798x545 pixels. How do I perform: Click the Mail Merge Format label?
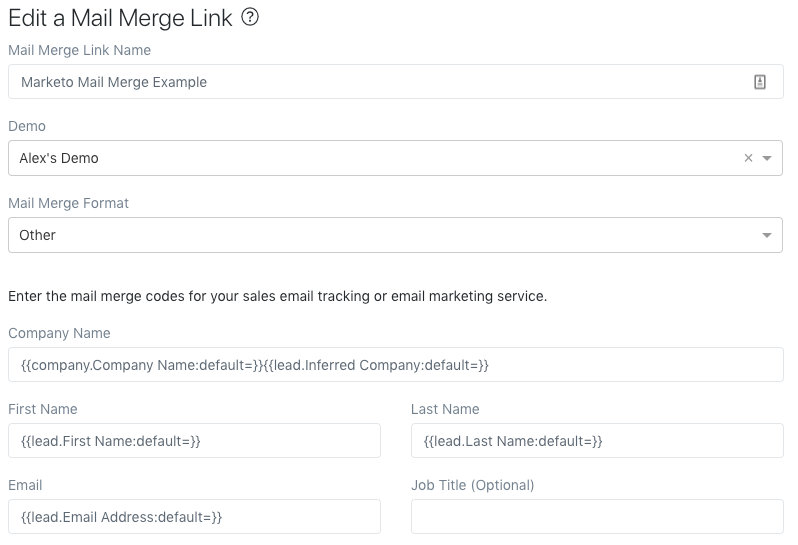[x=68, y=203]
